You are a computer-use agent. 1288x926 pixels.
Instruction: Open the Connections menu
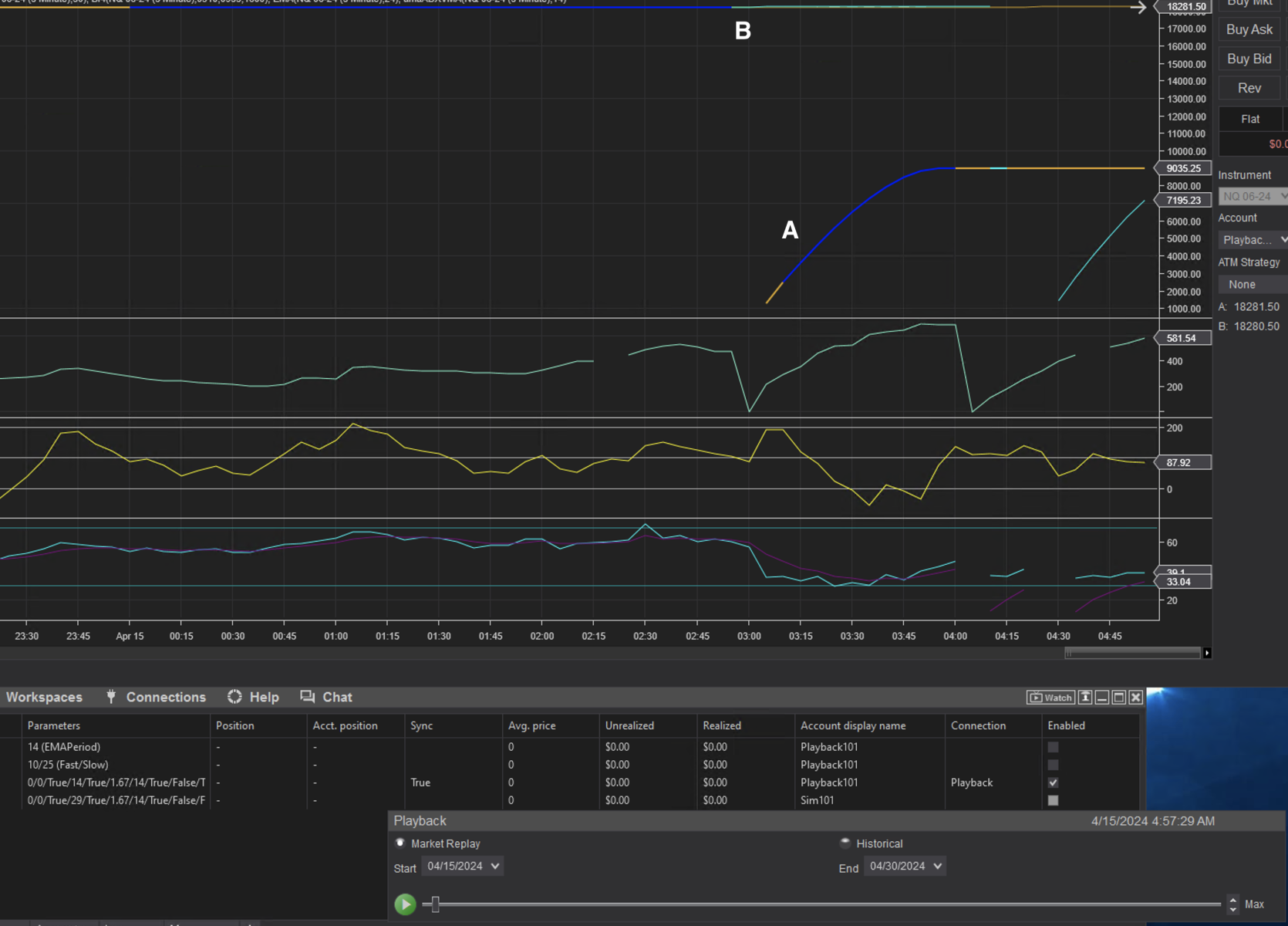[166, 698]
